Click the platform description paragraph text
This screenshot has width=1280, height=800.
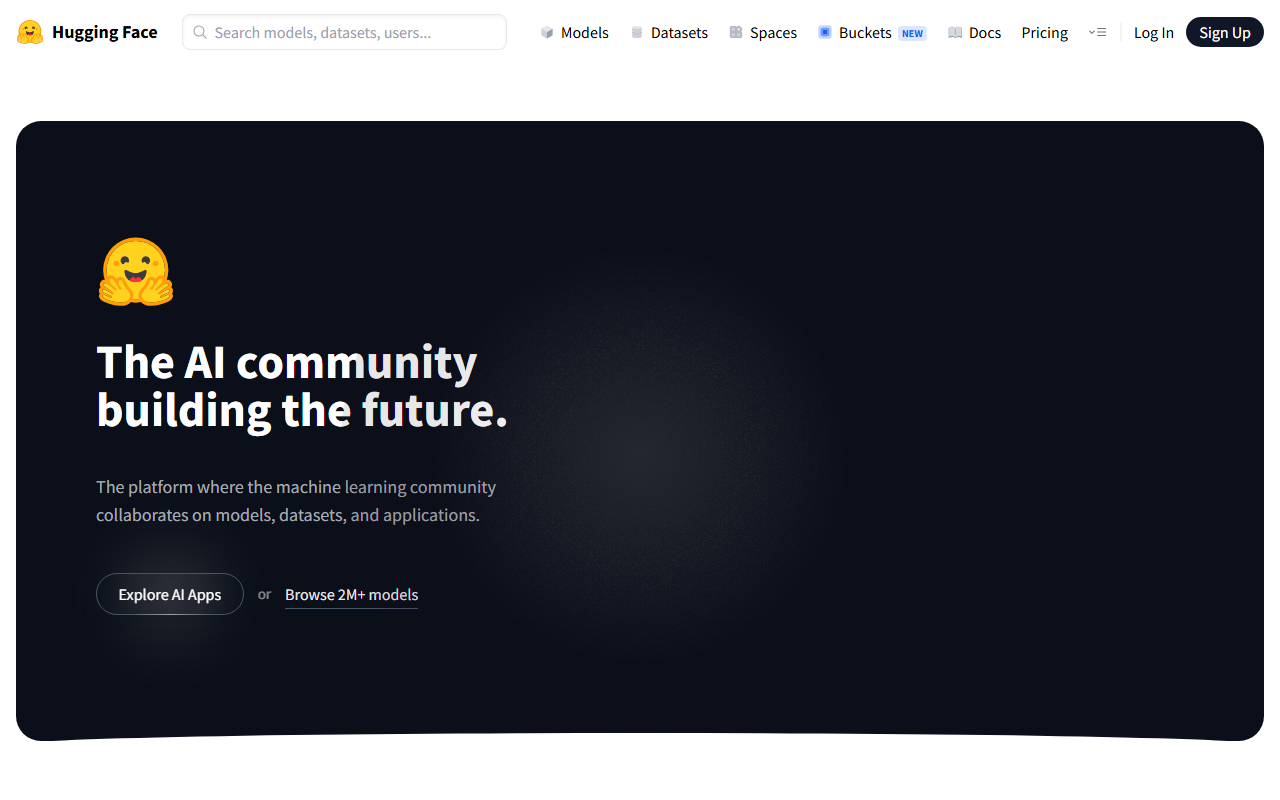pos(296,501)
